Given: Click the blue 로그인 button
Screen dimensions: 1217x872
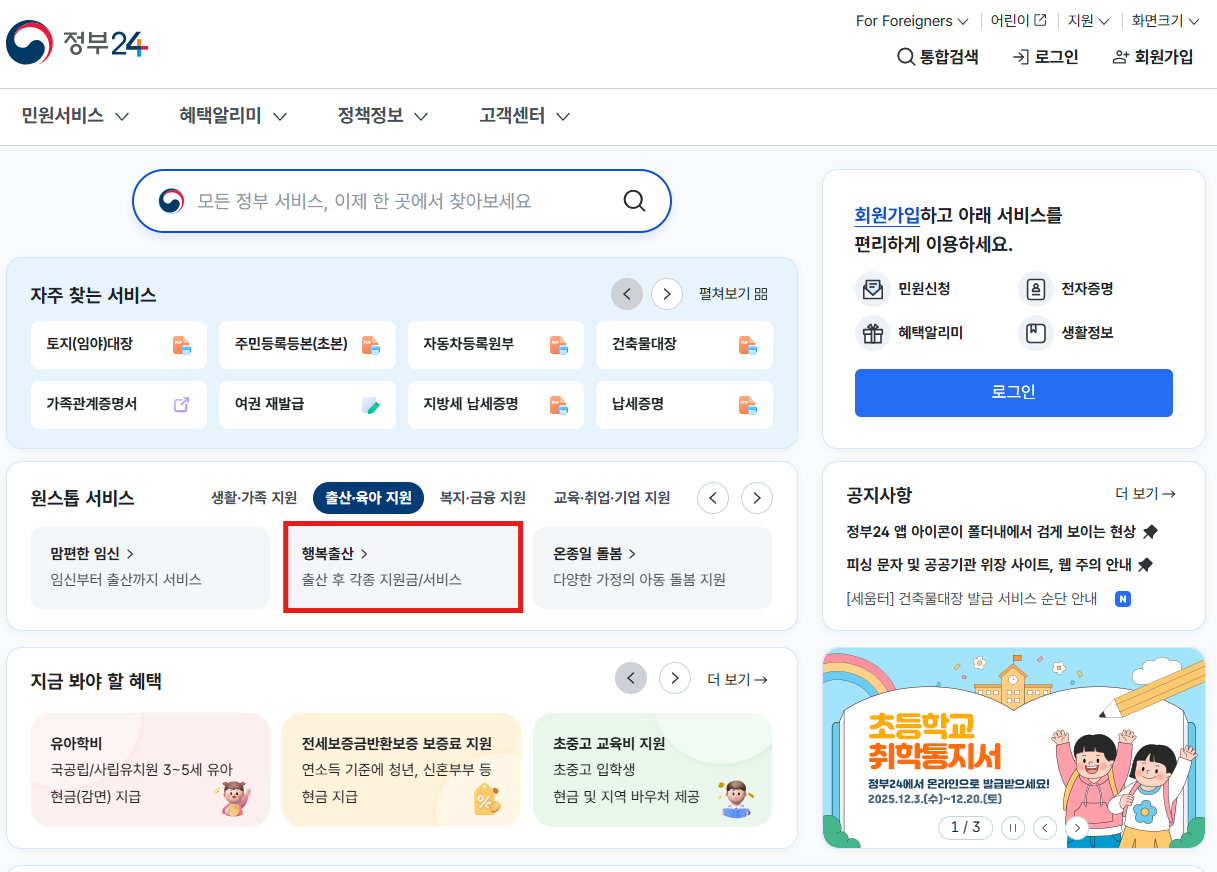Looking at the screenshot, I should (1013, 392).
